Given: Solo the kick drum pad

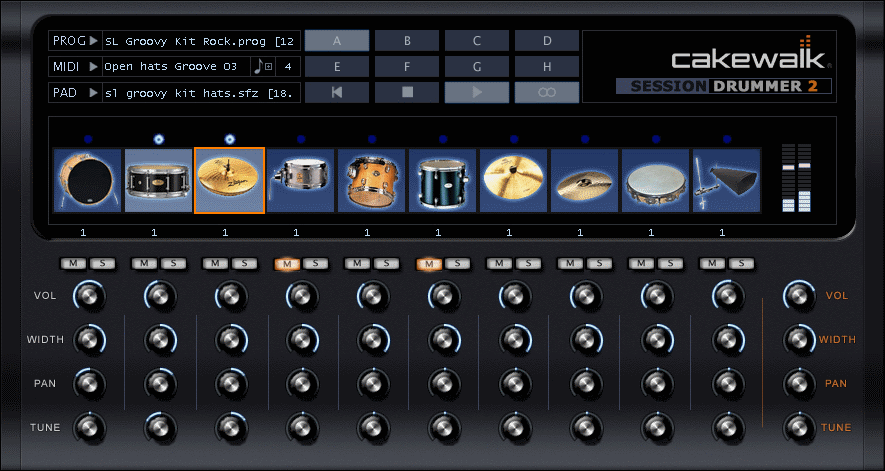Looking at the screenshot, I should [103, 263].
